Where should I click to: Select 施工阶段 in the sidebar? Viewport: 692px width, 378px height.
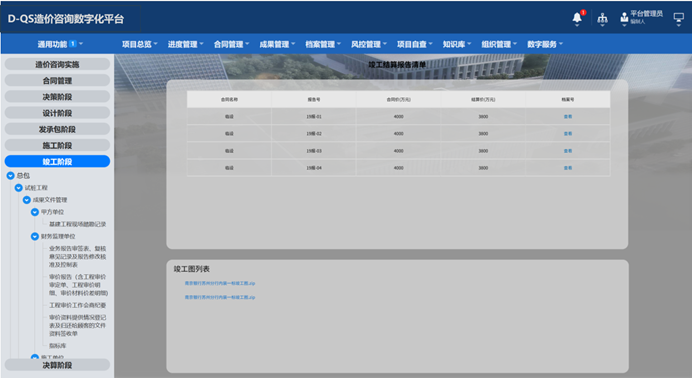(x=57, y=145)
